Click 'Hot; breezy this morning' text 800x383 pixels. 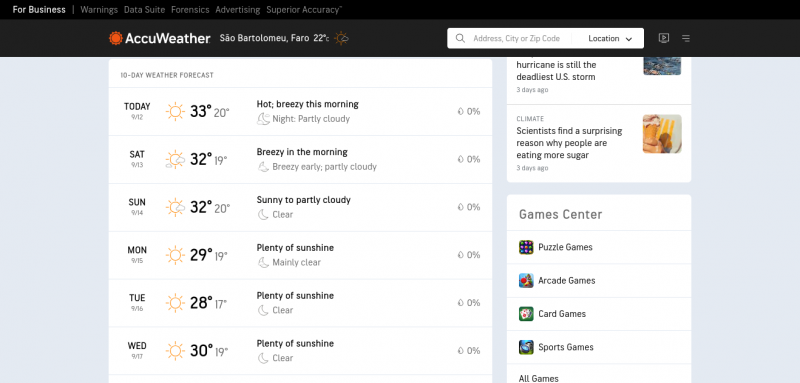point(307,104)
